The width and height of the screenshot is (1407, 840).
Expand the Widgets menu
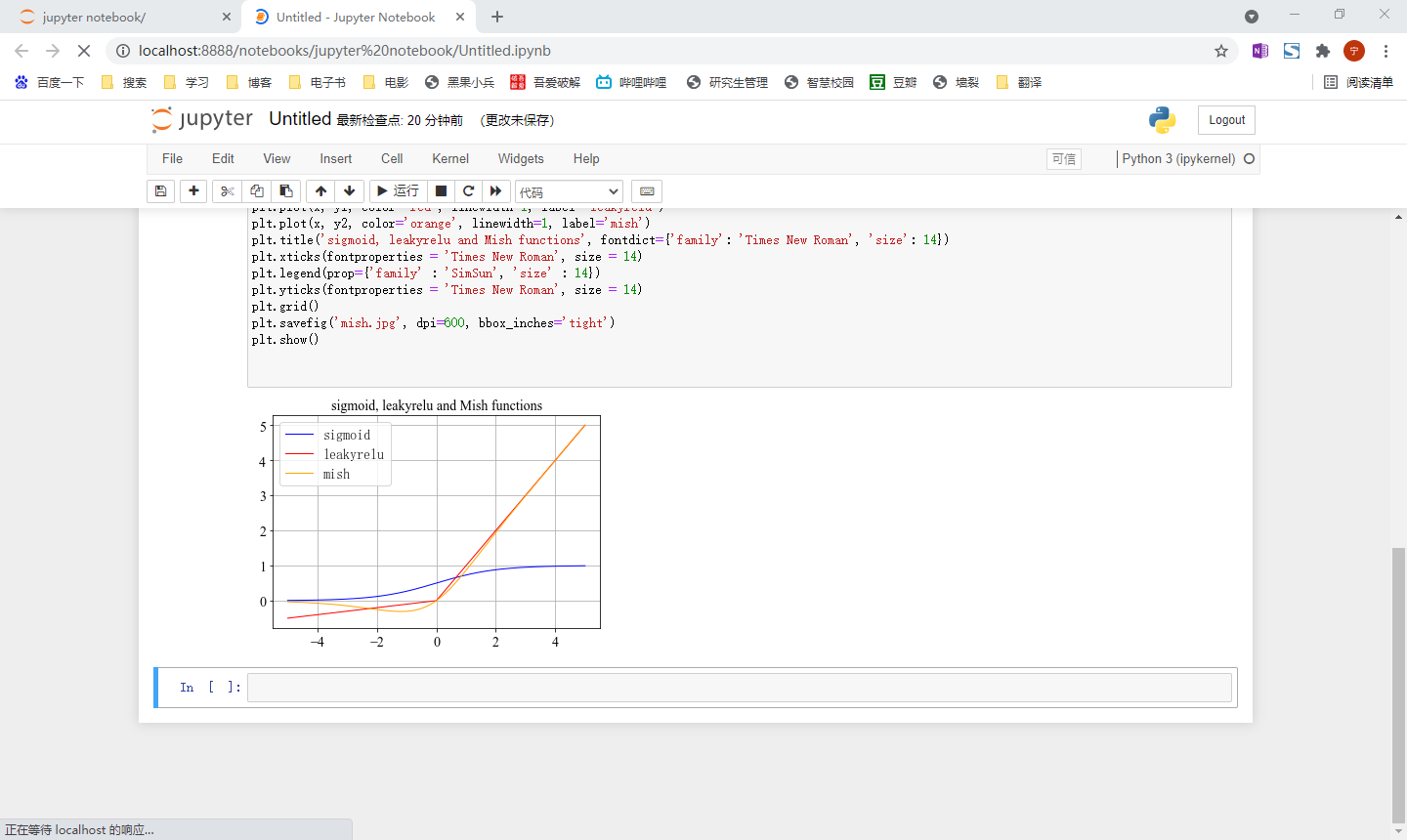click(x=520, y=158)
